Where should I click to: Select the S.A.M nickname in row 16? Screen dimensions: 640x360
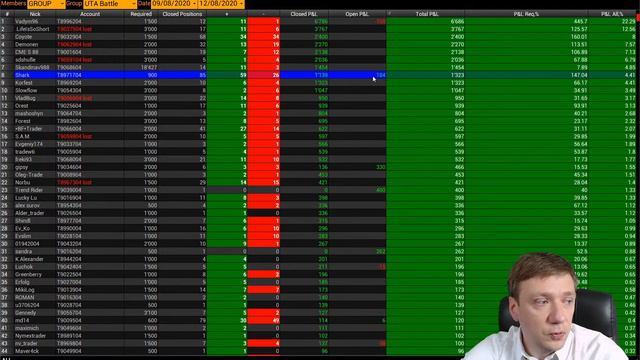[x=22, y=136]
